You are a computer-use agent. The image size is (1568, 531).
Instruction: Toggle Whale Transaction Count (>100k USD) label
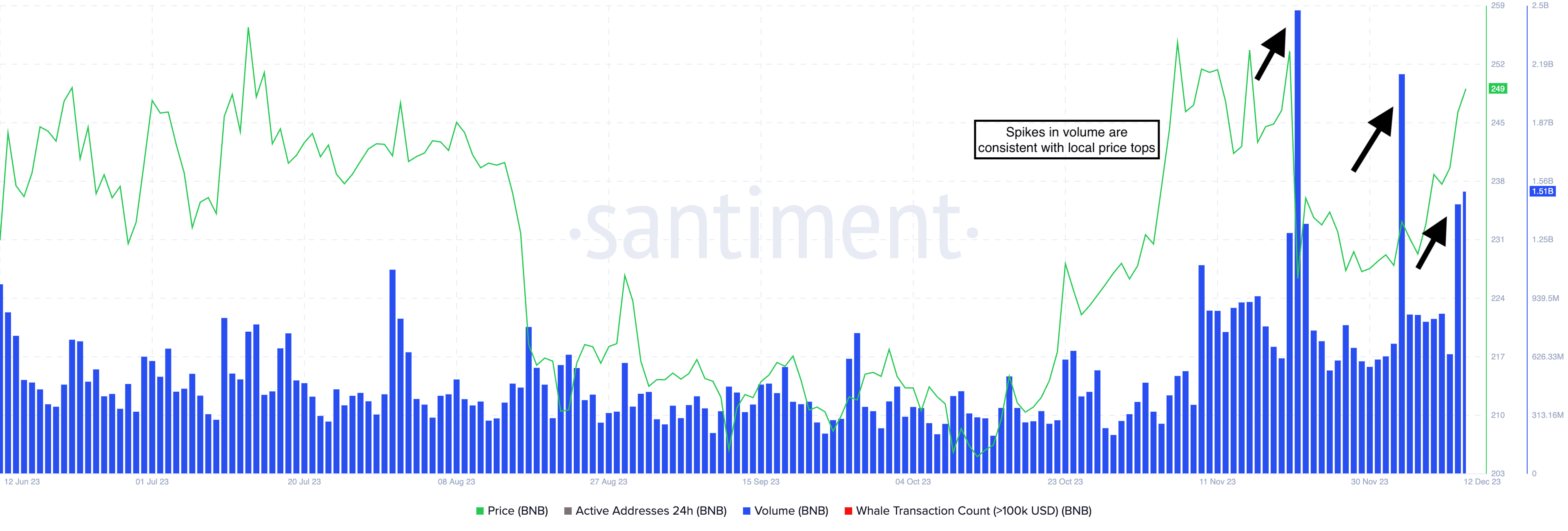[x=974, y=511]
